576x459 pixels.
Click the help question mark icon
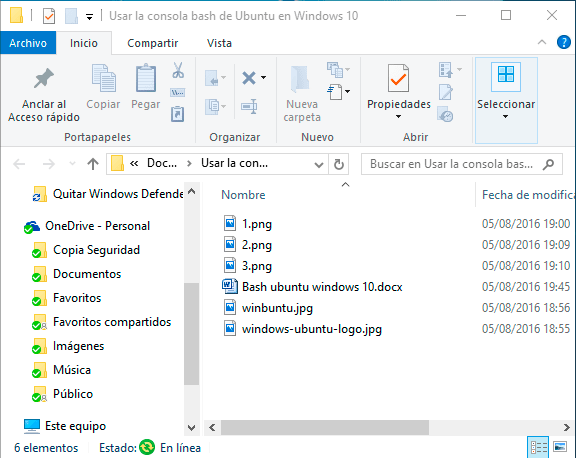click(564, 42)
